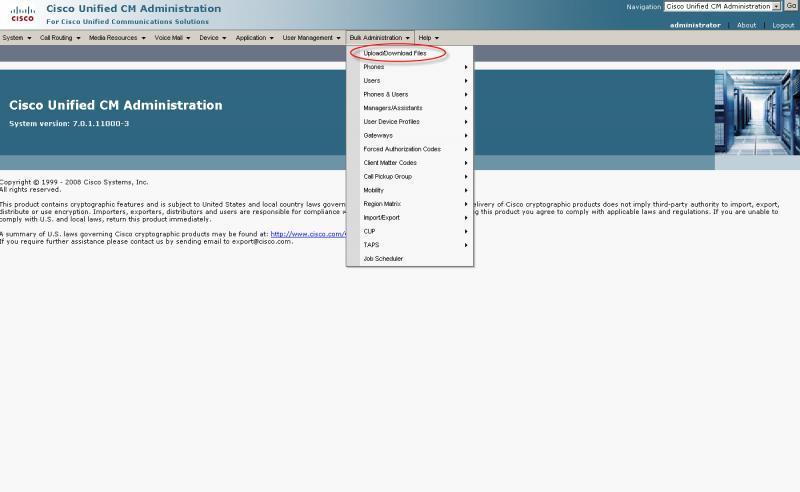Open the Help menu
The width and height of the screenshot is (800, 492).
(428, 38)
